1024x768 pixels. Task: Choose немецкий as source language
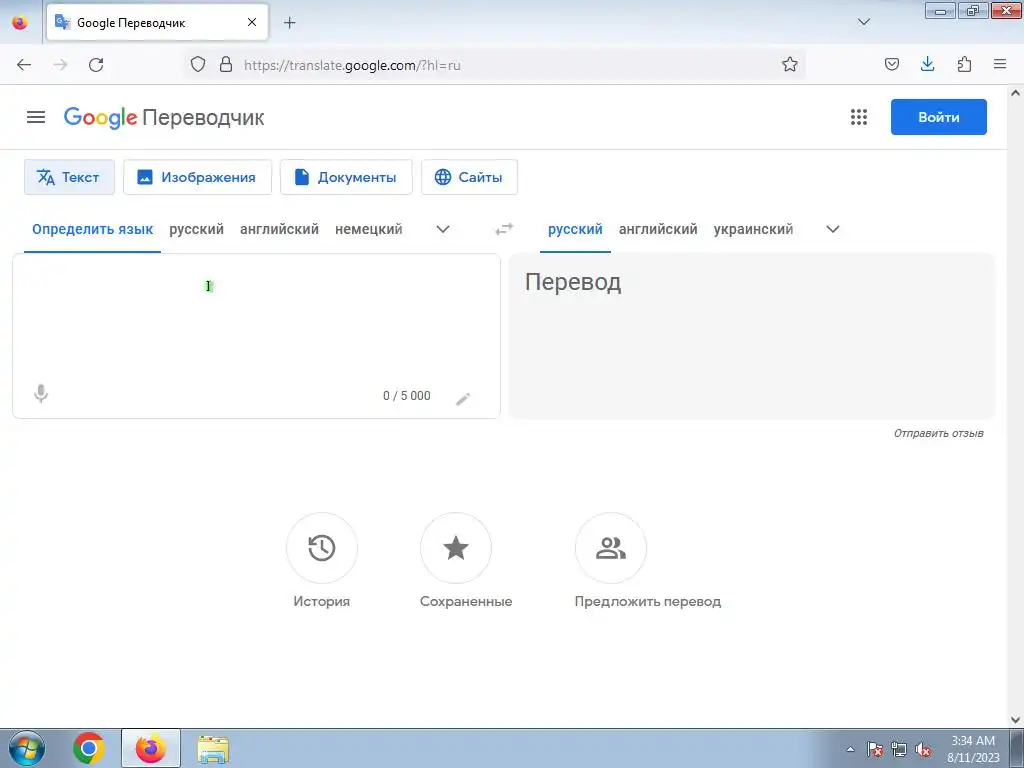tap(368, 229)
